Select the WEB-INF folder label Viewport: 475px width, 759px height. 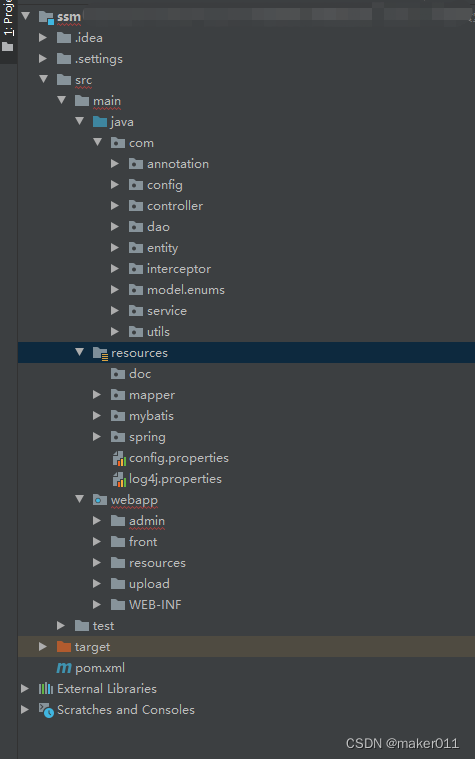click(155, 605)
